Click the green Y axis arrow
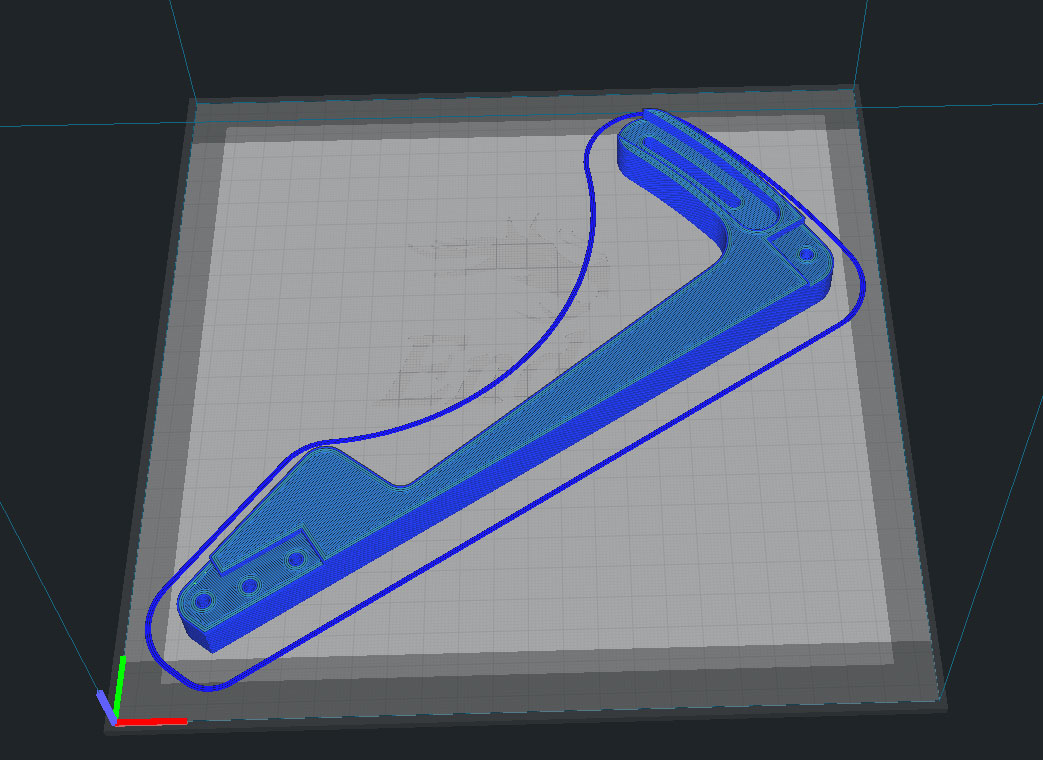Image resolution: width=1043 pixels, height=760 pixels. tap(120, 686)
